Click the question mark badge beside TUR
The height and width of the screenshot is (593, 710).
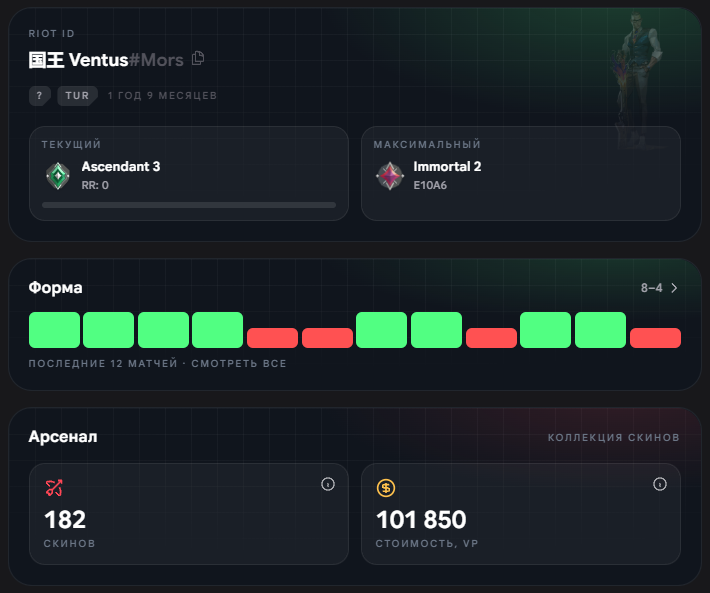[39, 96]
